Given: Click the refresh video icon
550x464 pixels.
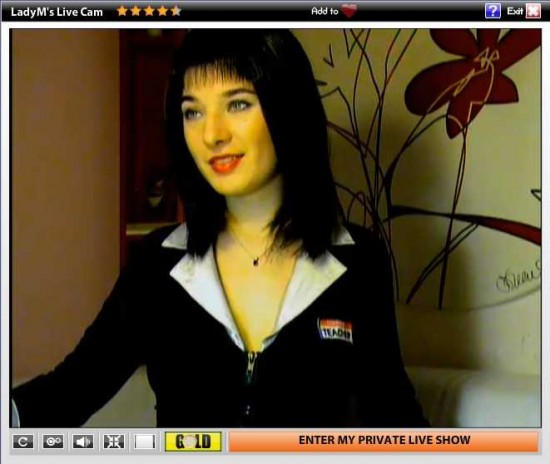Looking at the screenshot, I should tap(23, 442).
